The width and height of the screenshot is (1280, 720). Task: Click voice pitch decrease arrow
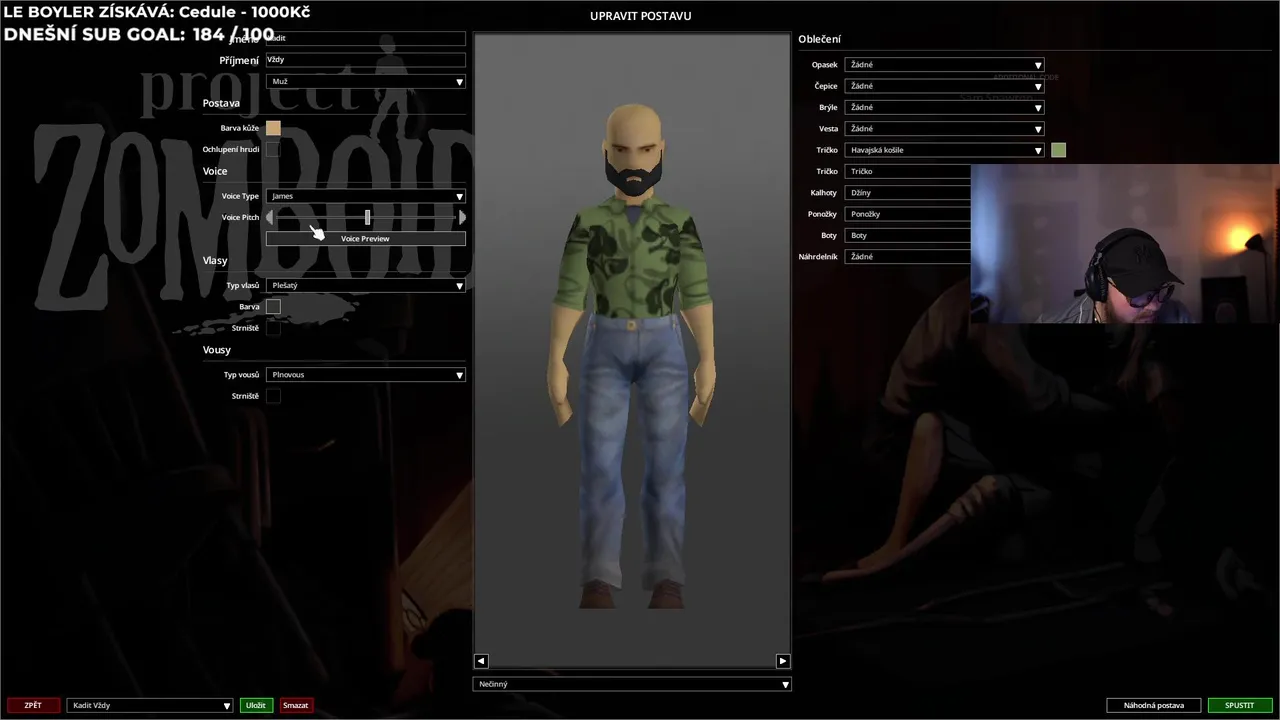270,217
